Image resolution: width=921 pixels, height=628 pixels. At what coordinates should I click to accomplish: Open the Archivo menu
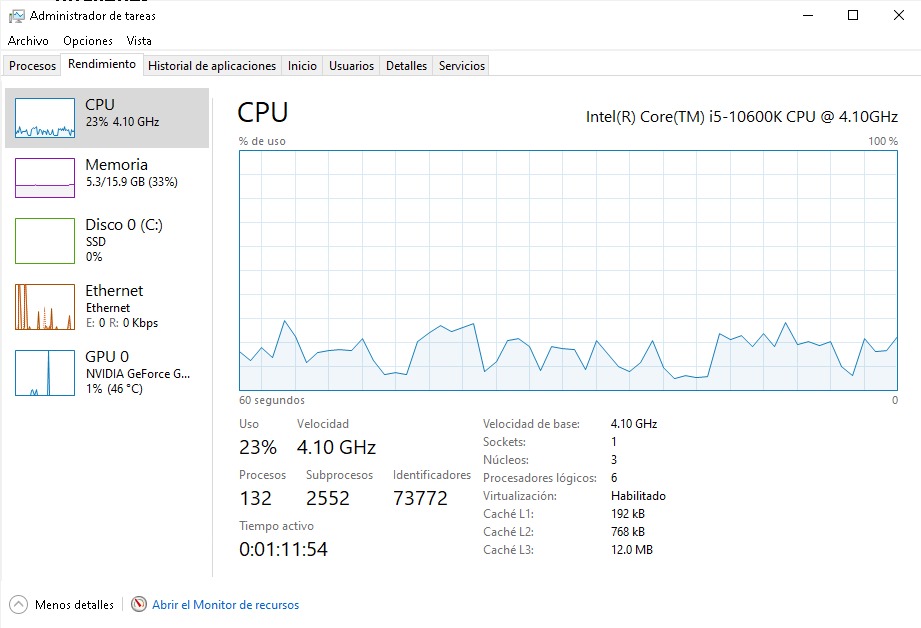pos(28,41)
